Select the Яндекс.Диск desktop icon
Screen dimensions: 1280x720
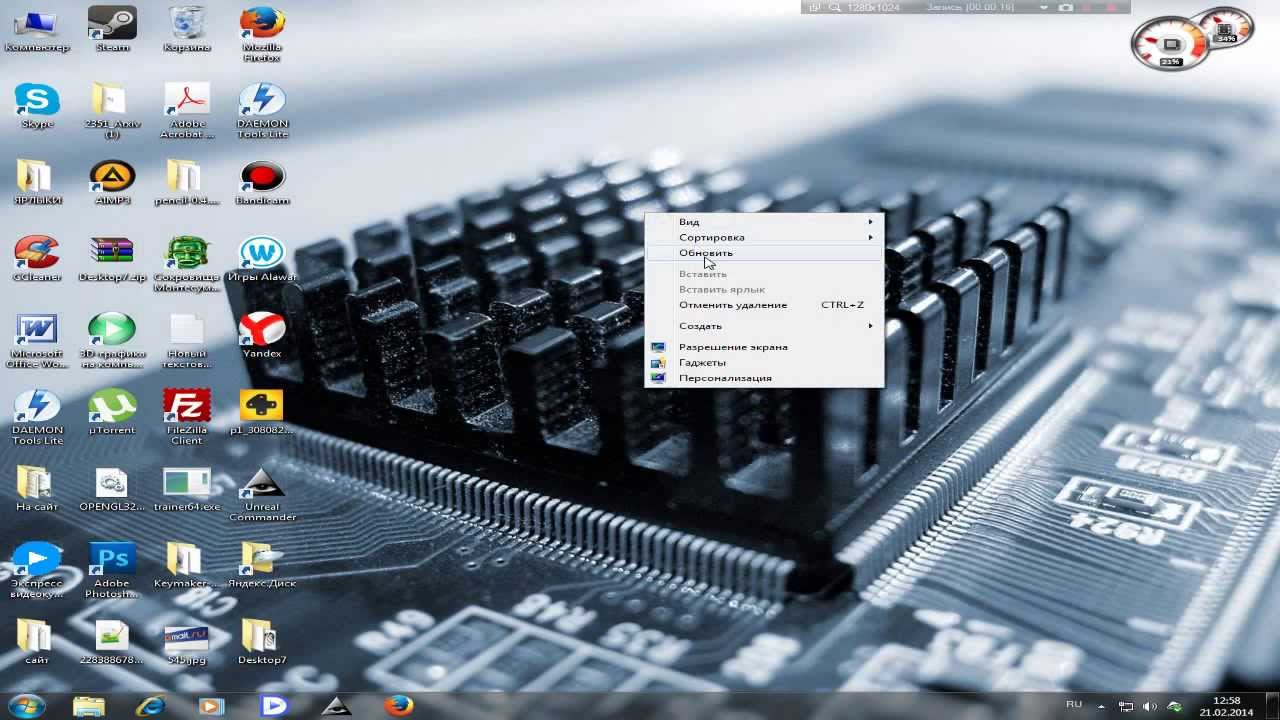[x=262, y=565]
